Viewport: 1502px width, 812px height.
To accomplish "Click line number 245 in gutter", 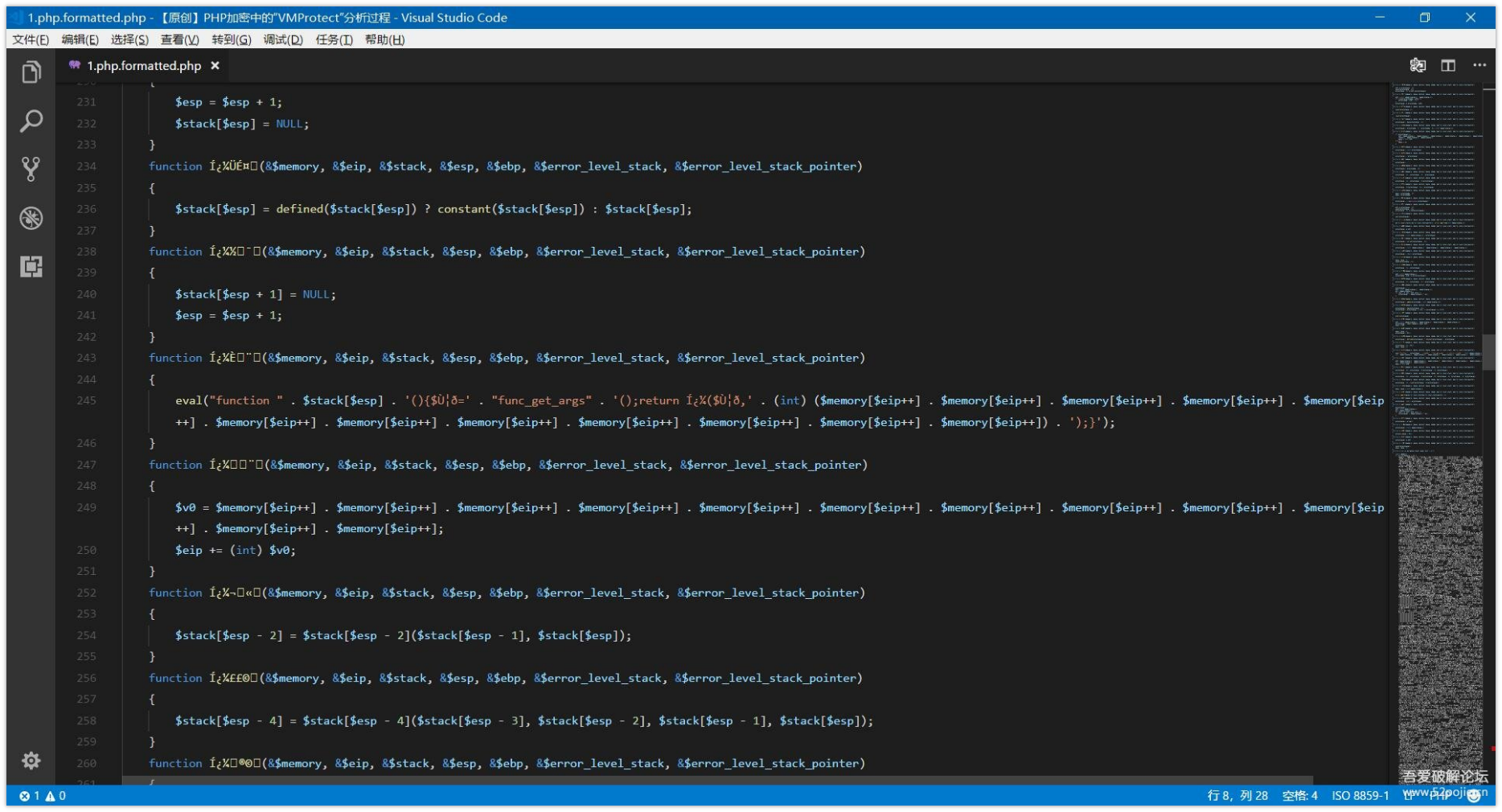I will click(86, 400).
